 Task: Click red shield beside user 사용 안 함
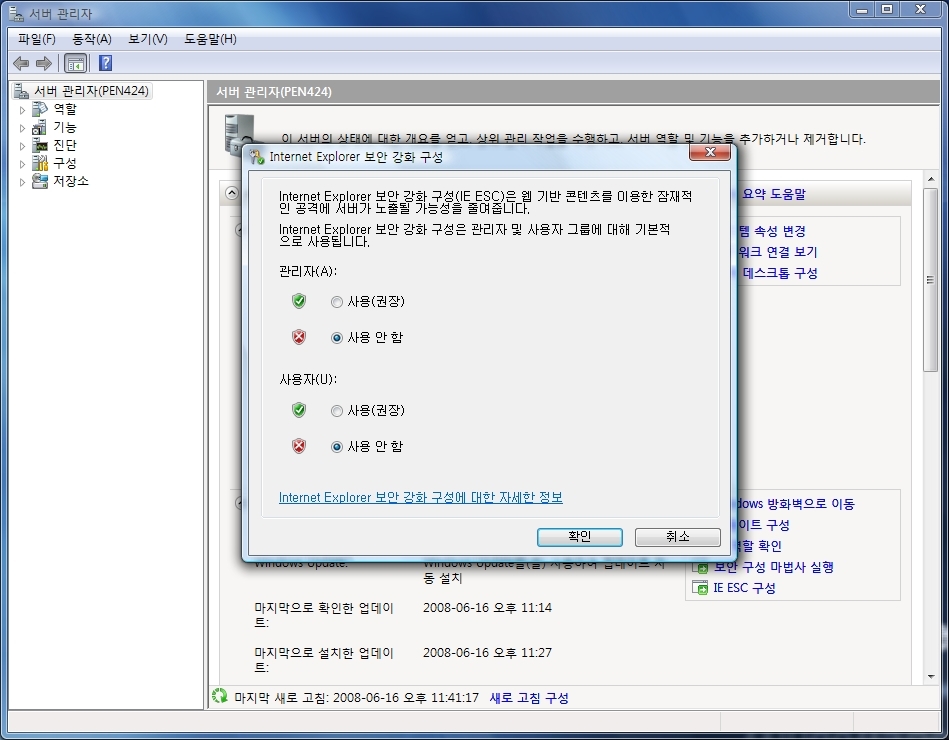[x=299, y=446]
